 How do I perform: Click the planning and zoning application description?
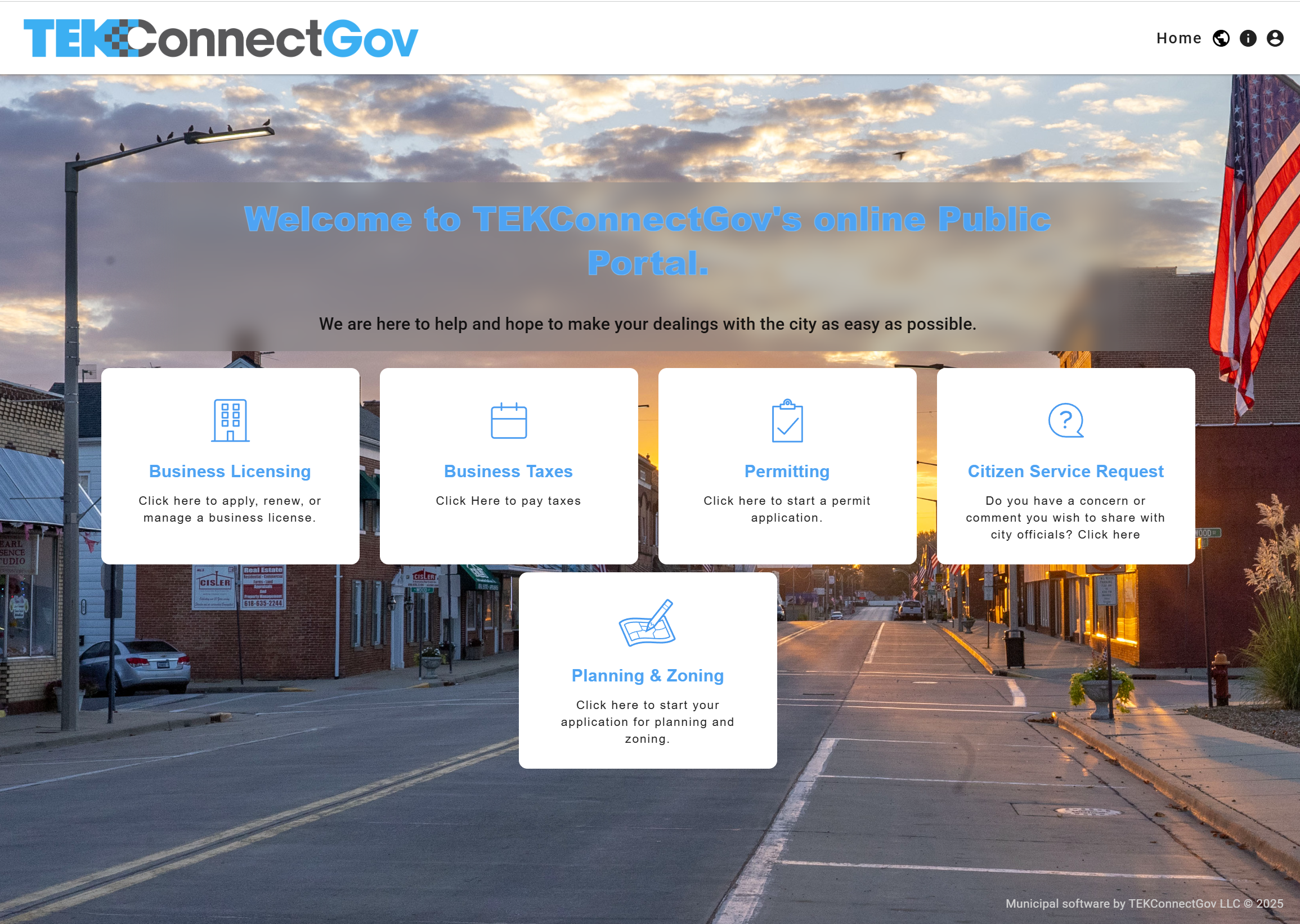click(x=647, y=721)
